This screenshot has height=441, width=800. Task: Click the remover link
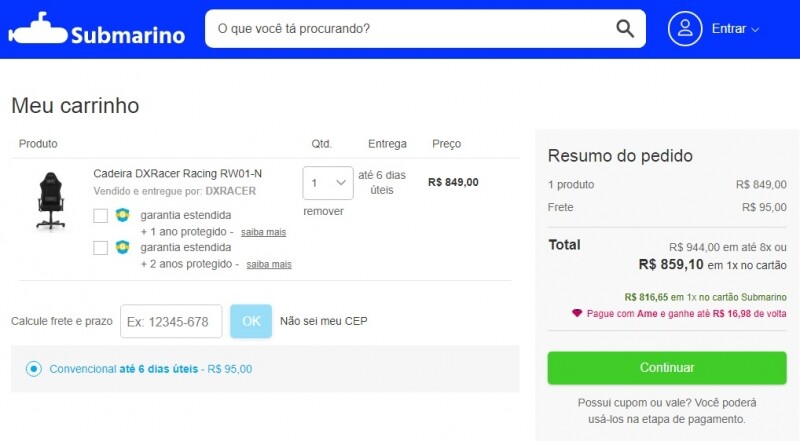coord(323,211)
